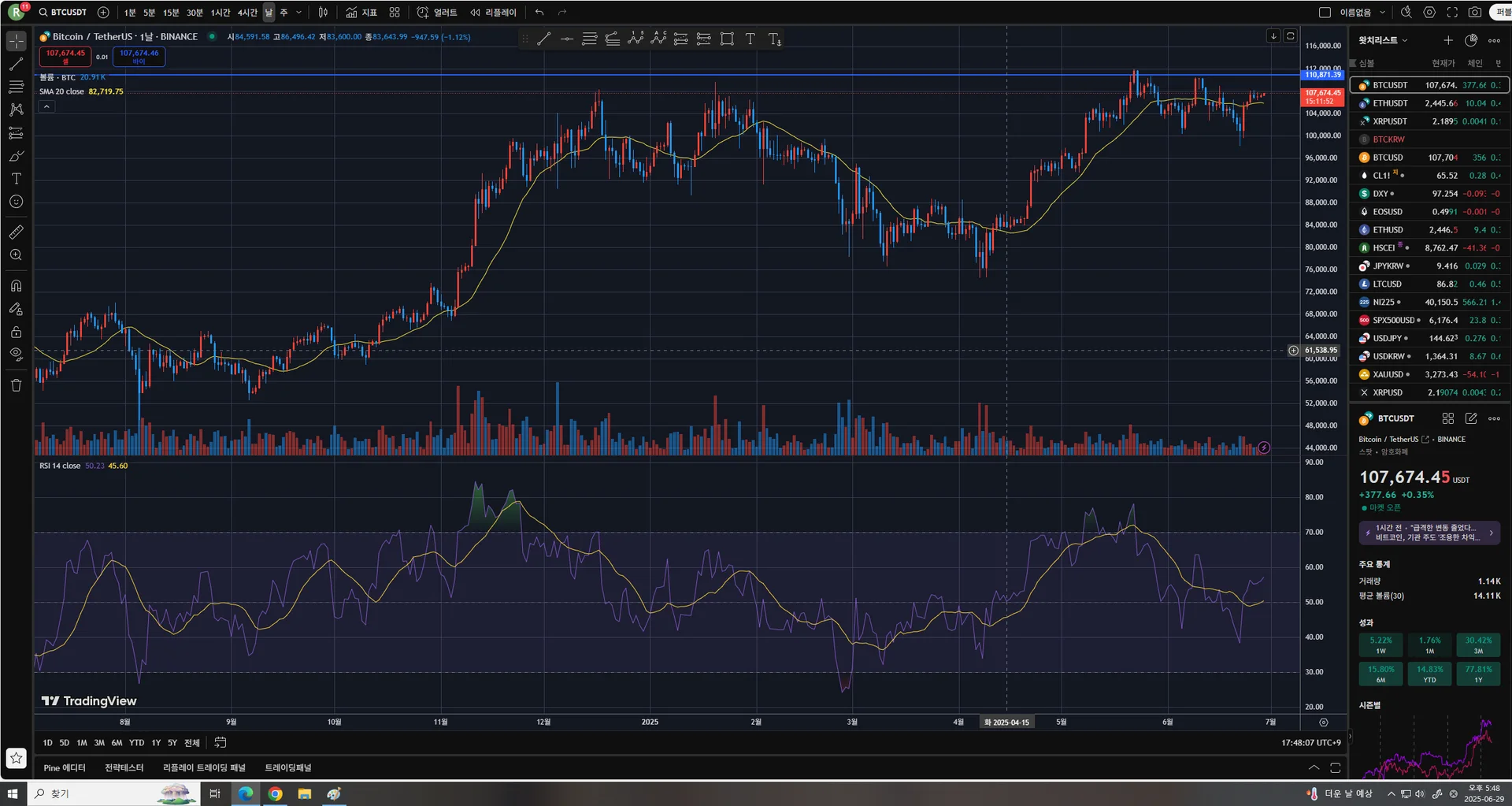Screen dimensions: 1512x806
Task: Take a chart snapshot with camera icon
Action: tap(1475, 13)
